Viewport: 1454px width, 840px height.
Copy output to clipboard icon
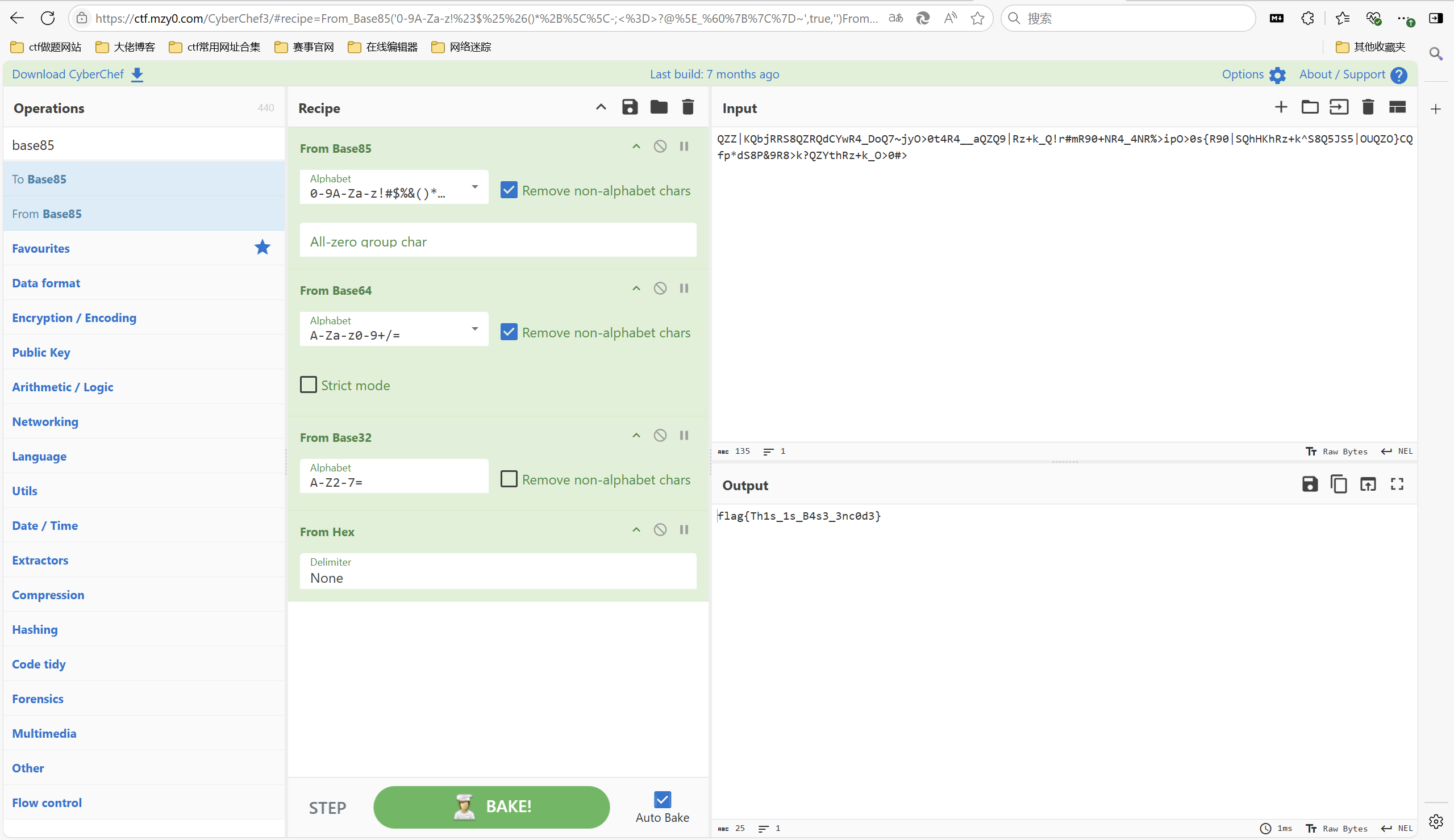pos(1339,484)
